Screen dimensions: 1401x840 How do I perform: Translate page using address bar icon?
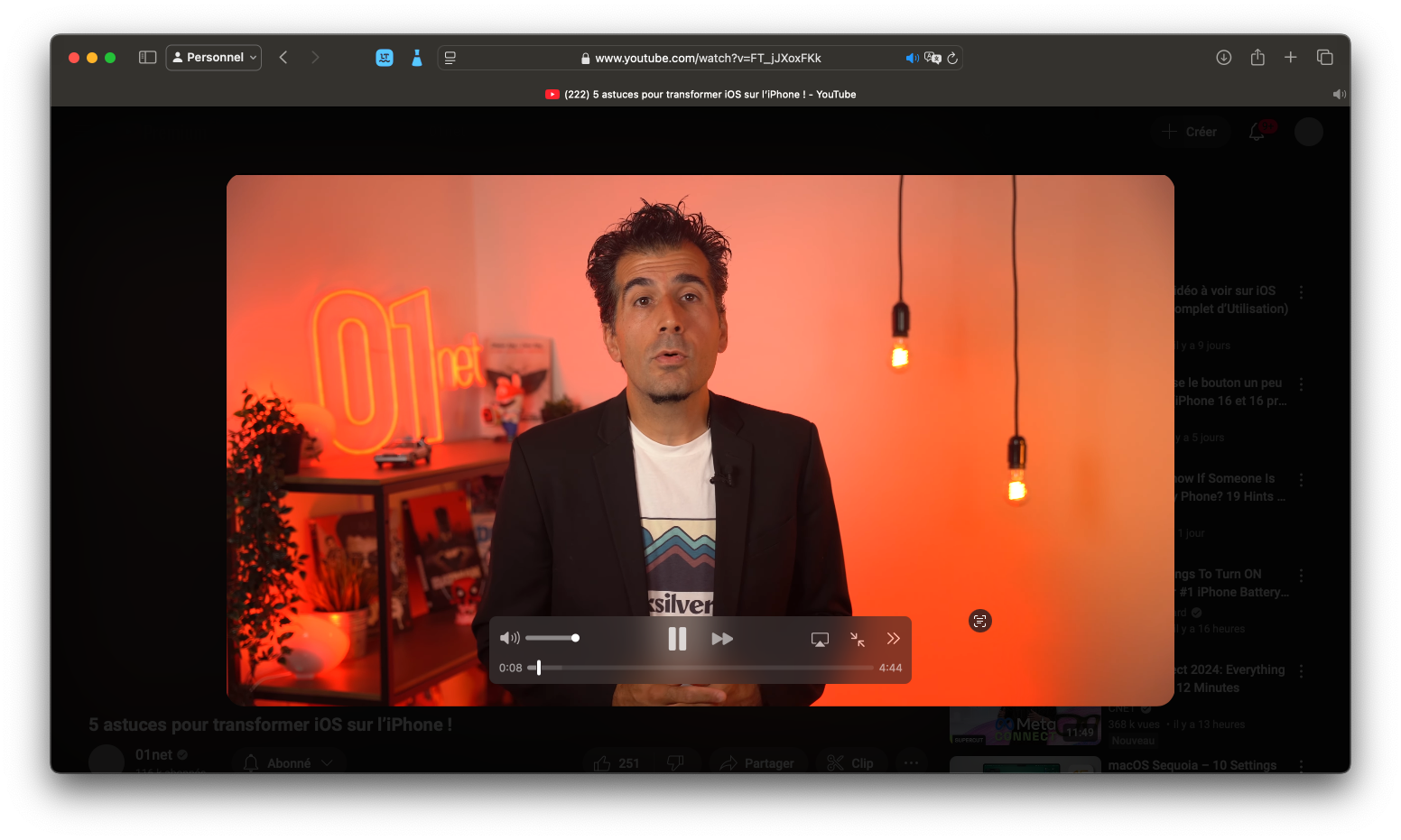click(932, 58)
